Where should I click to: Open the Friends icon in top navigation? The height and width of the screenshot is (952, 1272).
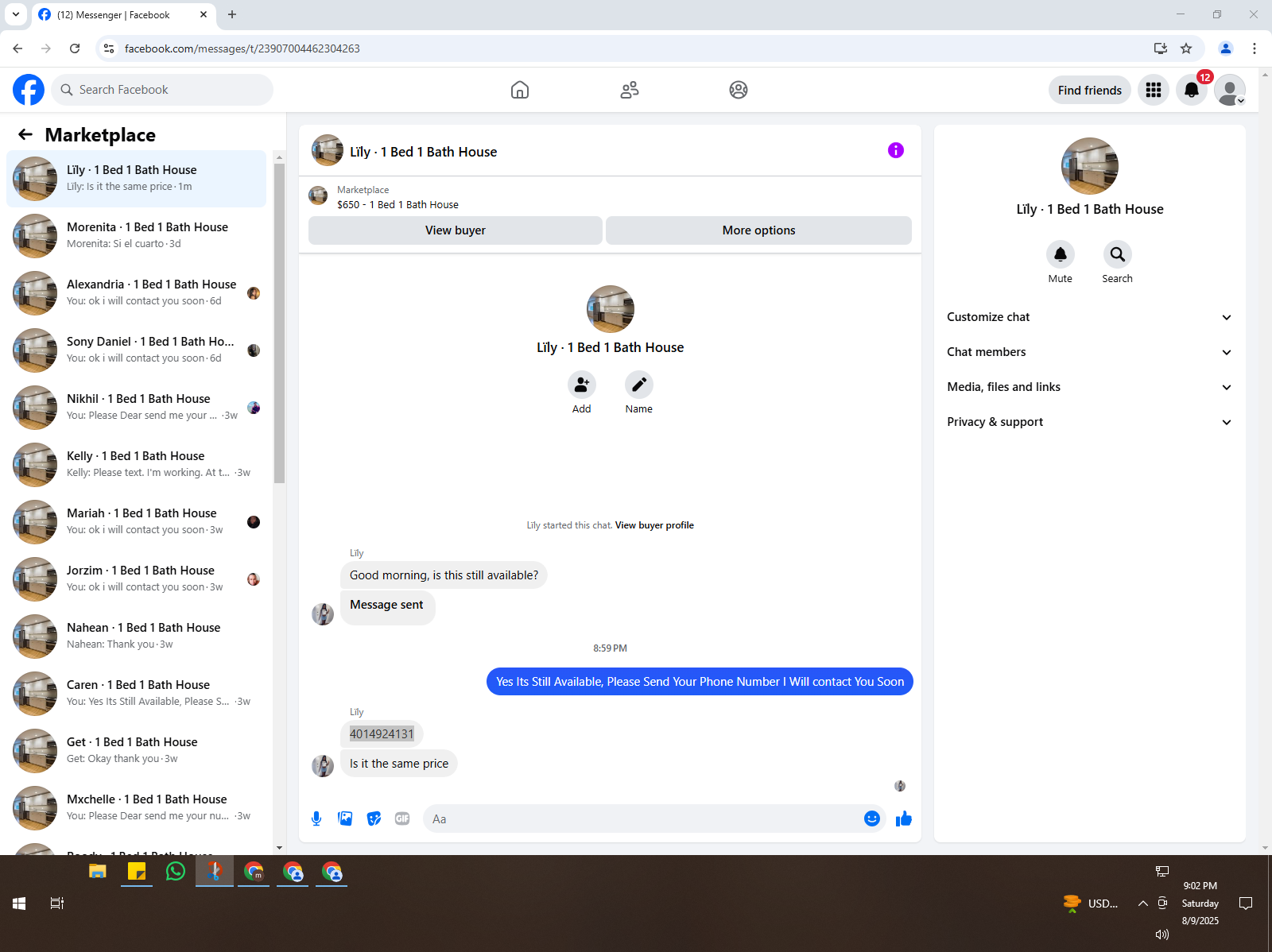pos(630,90)
